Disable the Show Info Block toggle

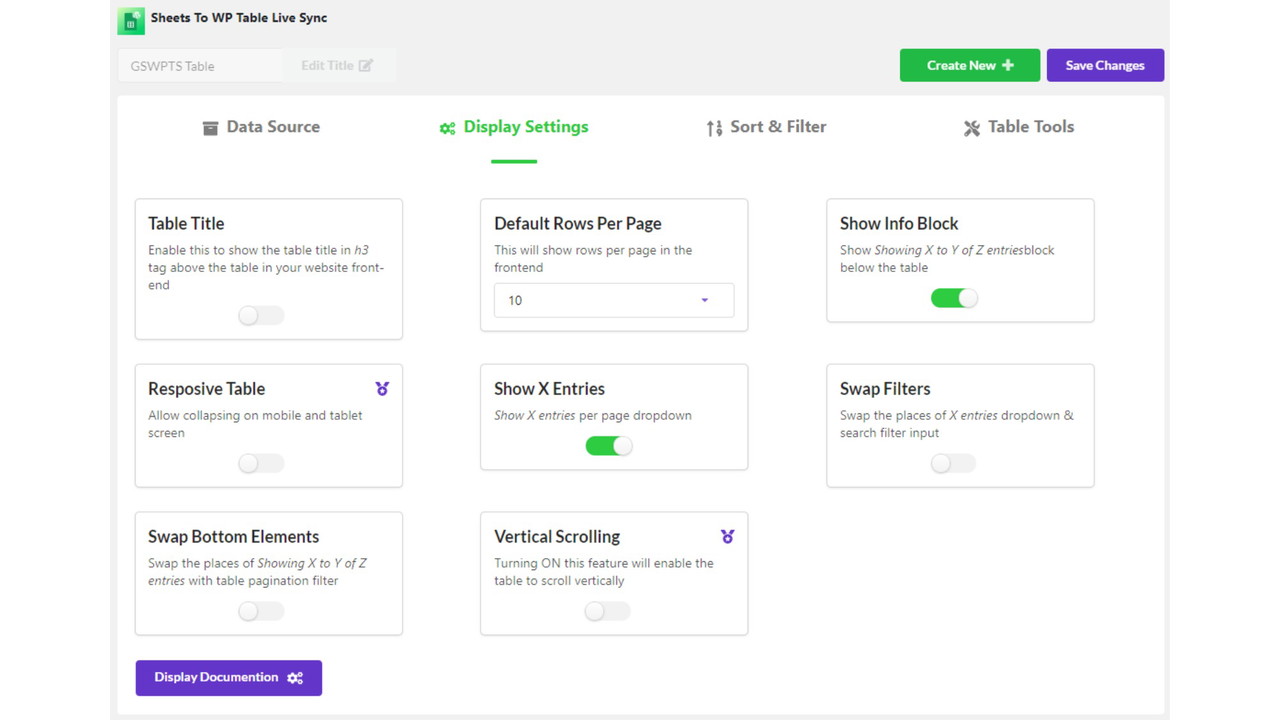pyautogui.click(x=954, y=298)
